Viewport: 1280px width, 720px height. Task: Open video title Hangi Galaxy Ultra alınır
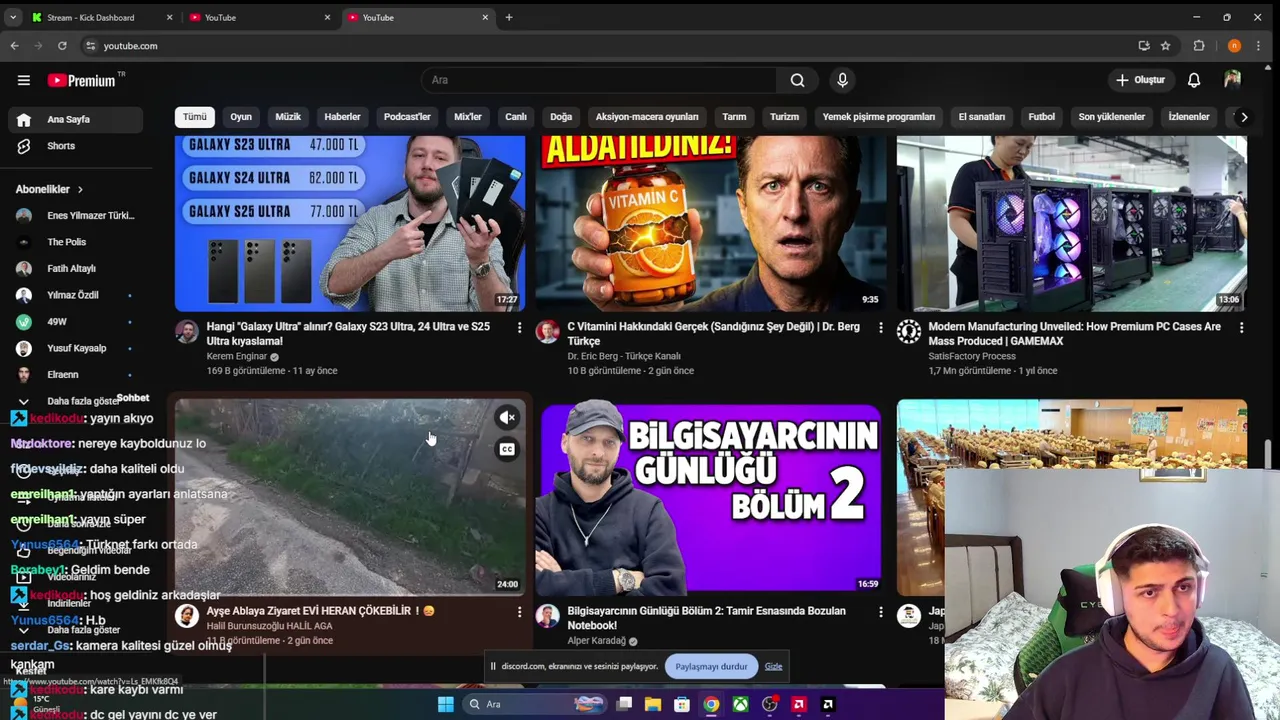click(x=348, y=334)
